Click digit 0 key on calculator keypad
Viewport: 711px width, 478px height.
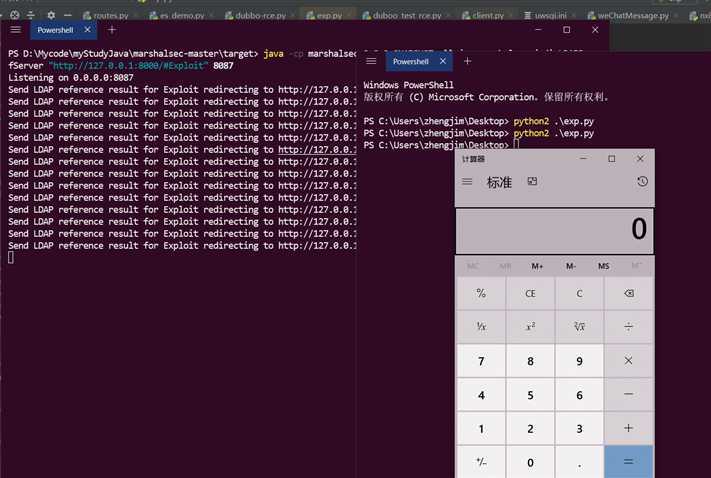click(530, 462)
